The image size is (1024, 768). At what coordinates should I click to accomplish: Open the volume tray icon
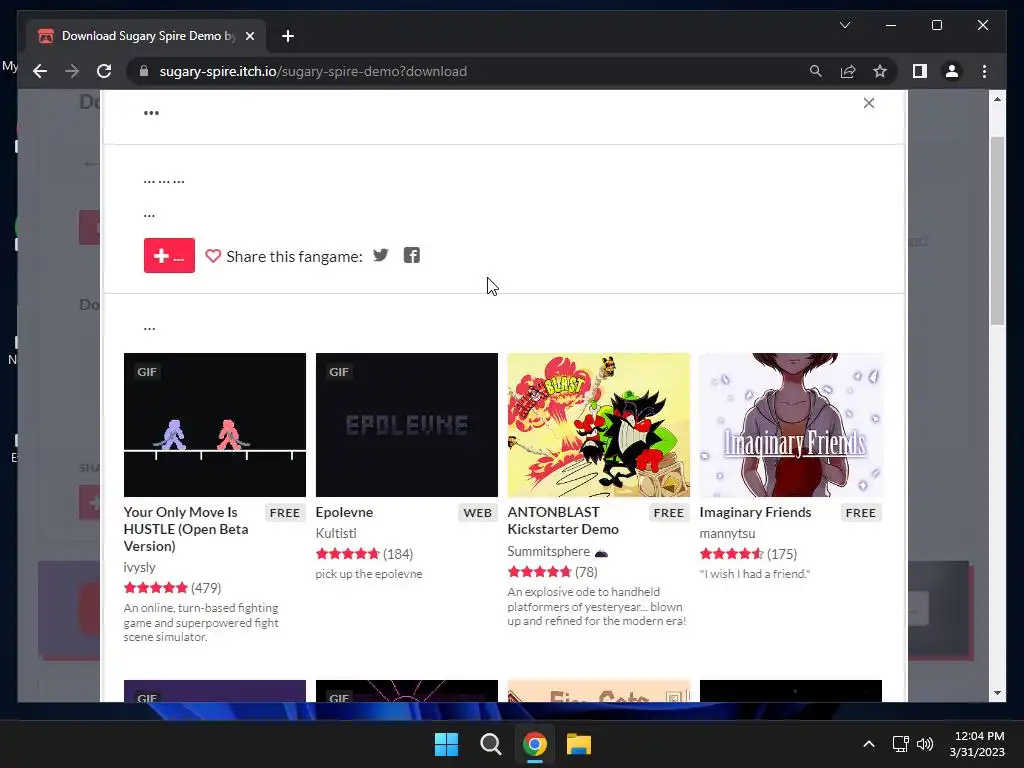coord(925,744)
